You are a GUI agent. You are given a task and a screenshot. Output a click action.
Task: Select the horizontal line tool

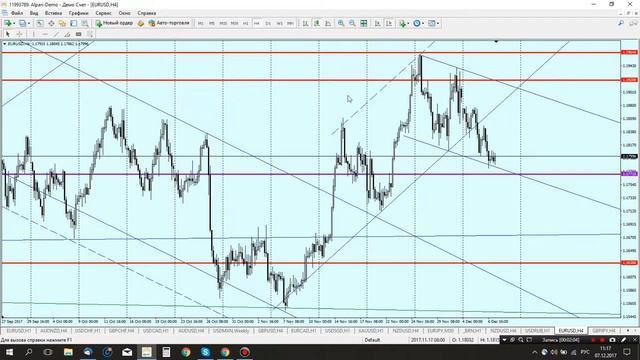point(45,34)
